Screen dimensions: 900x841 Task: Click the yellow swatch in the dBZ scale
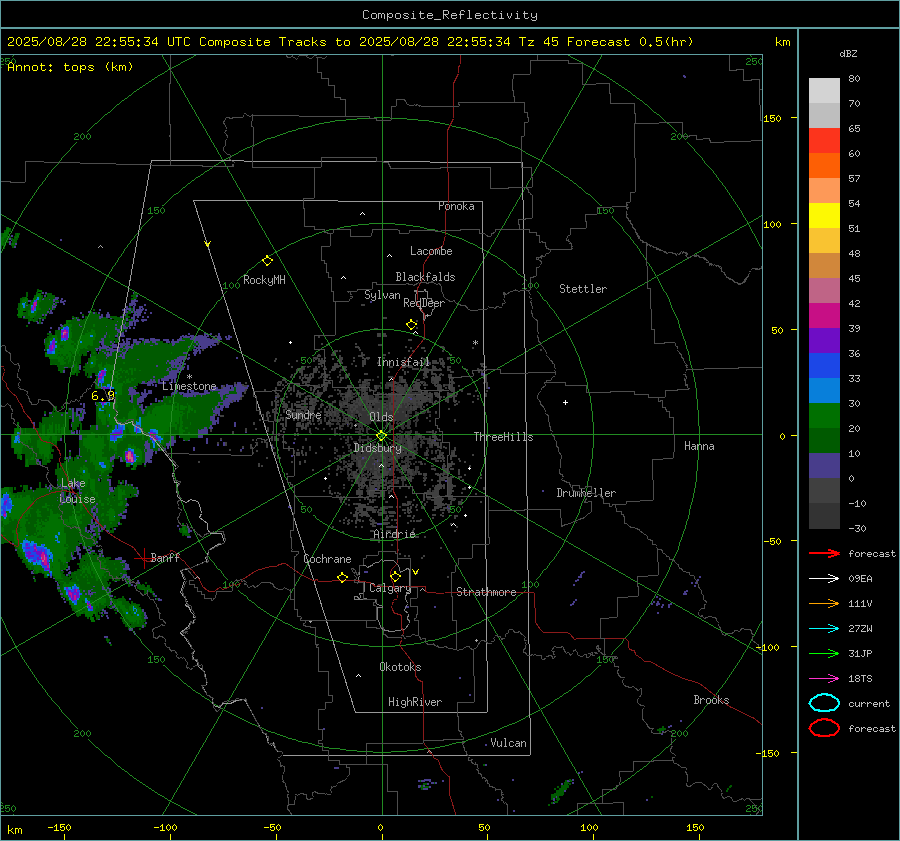pos(824,215)
